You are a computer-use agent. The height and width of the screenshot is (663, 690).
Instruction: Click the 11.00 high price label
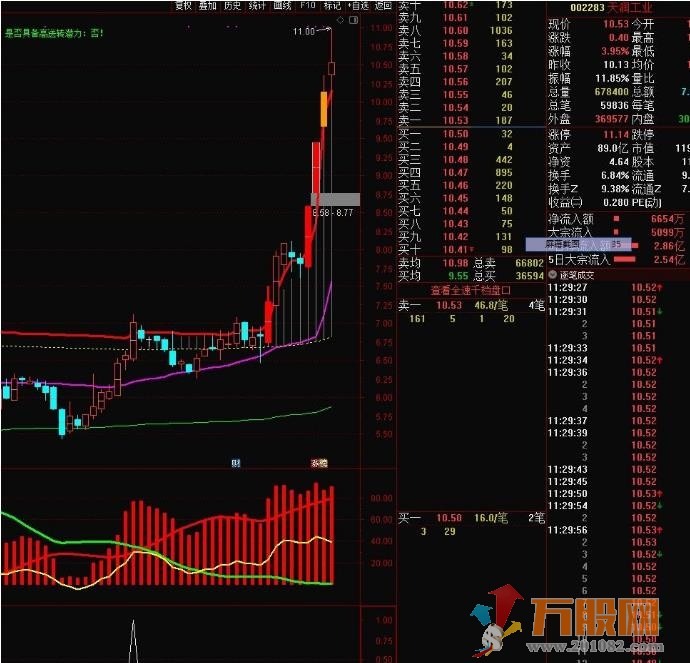click(304, 31)
